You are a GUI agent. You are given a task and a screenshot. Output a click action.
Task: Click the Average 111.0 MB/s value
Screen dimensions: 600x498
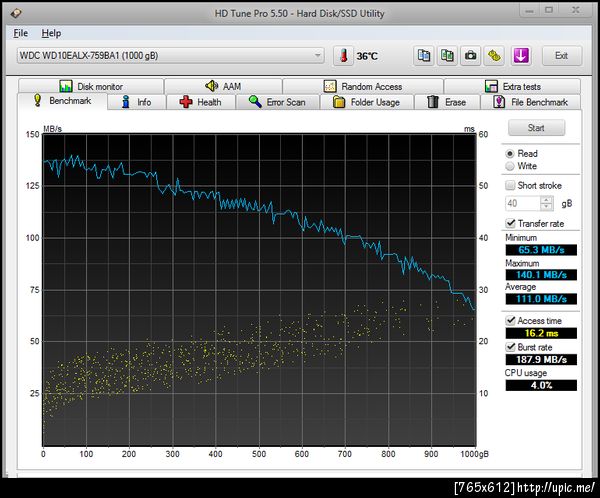pos(541,299)
